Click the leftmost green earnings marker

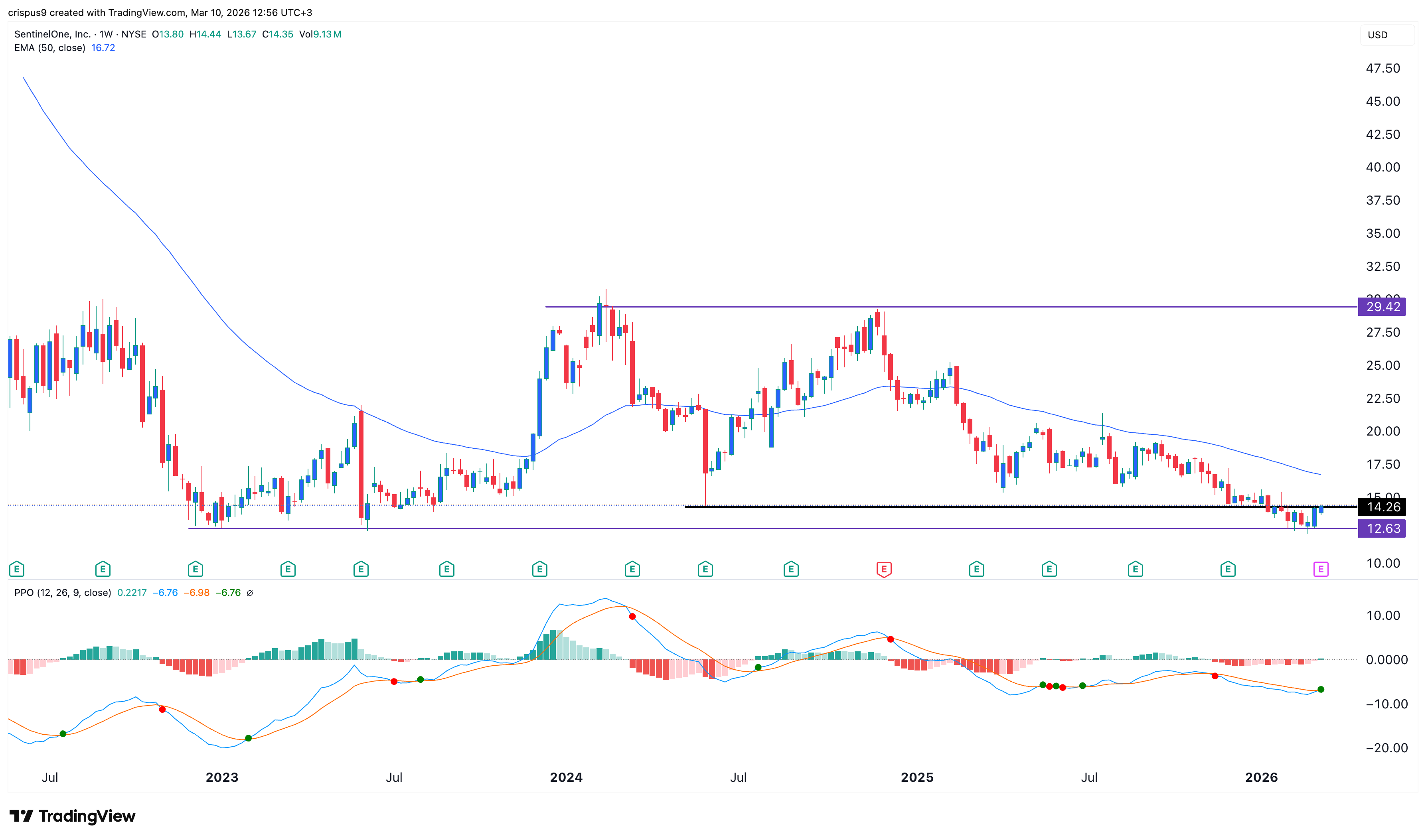coord(16,569)
